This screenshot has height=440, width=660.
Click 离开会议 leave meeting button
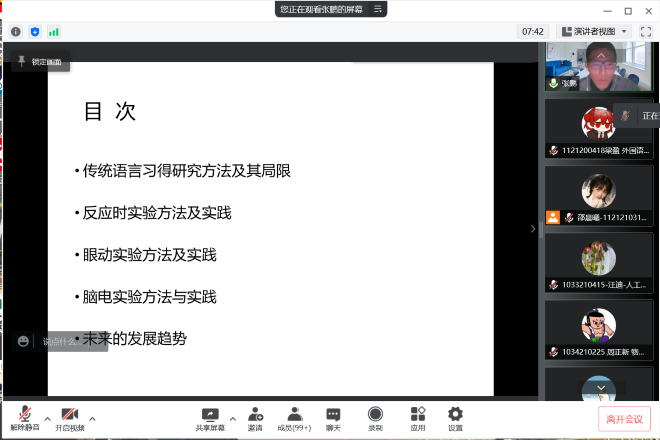625,419
